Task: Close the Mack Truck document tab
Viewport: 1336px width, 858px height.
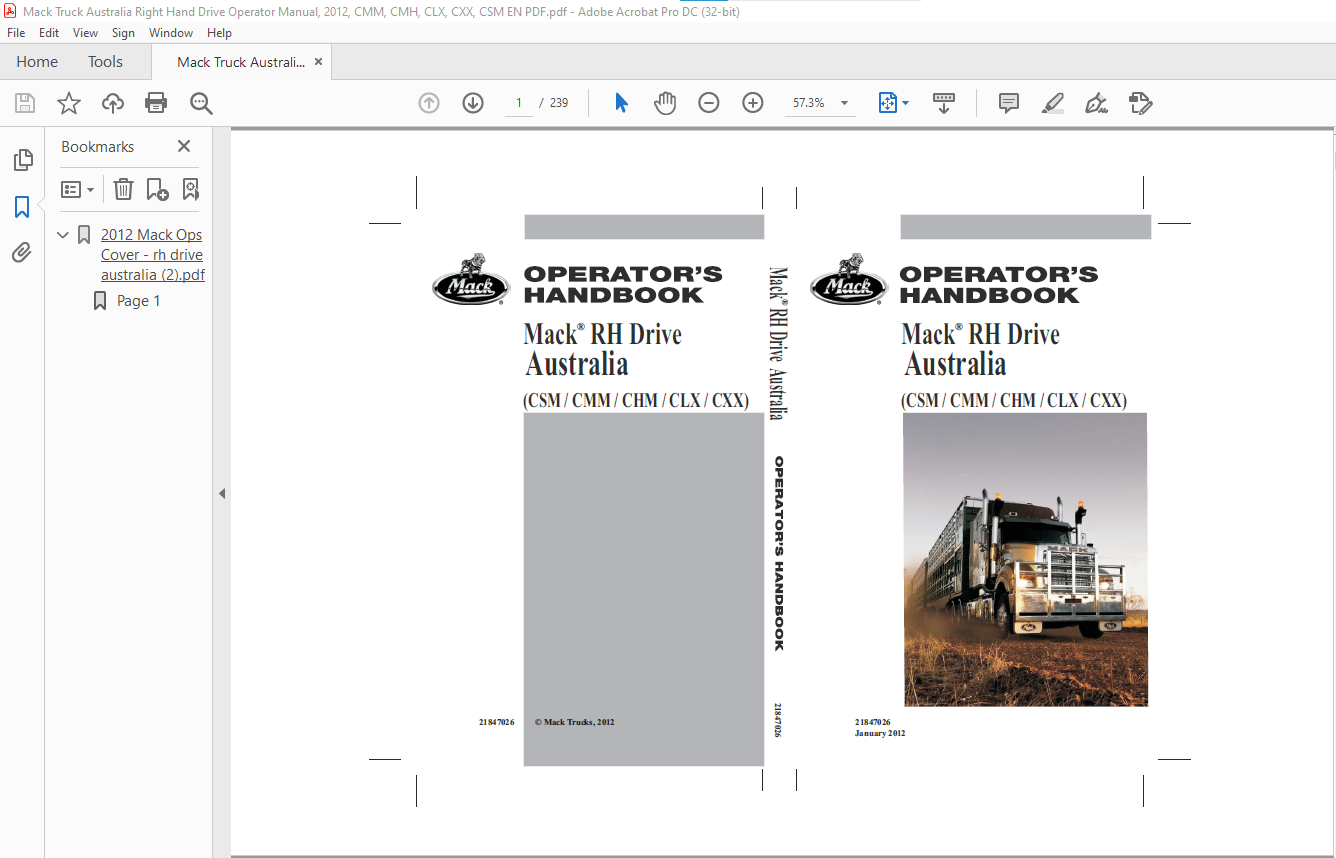Action: click(318, 62)
